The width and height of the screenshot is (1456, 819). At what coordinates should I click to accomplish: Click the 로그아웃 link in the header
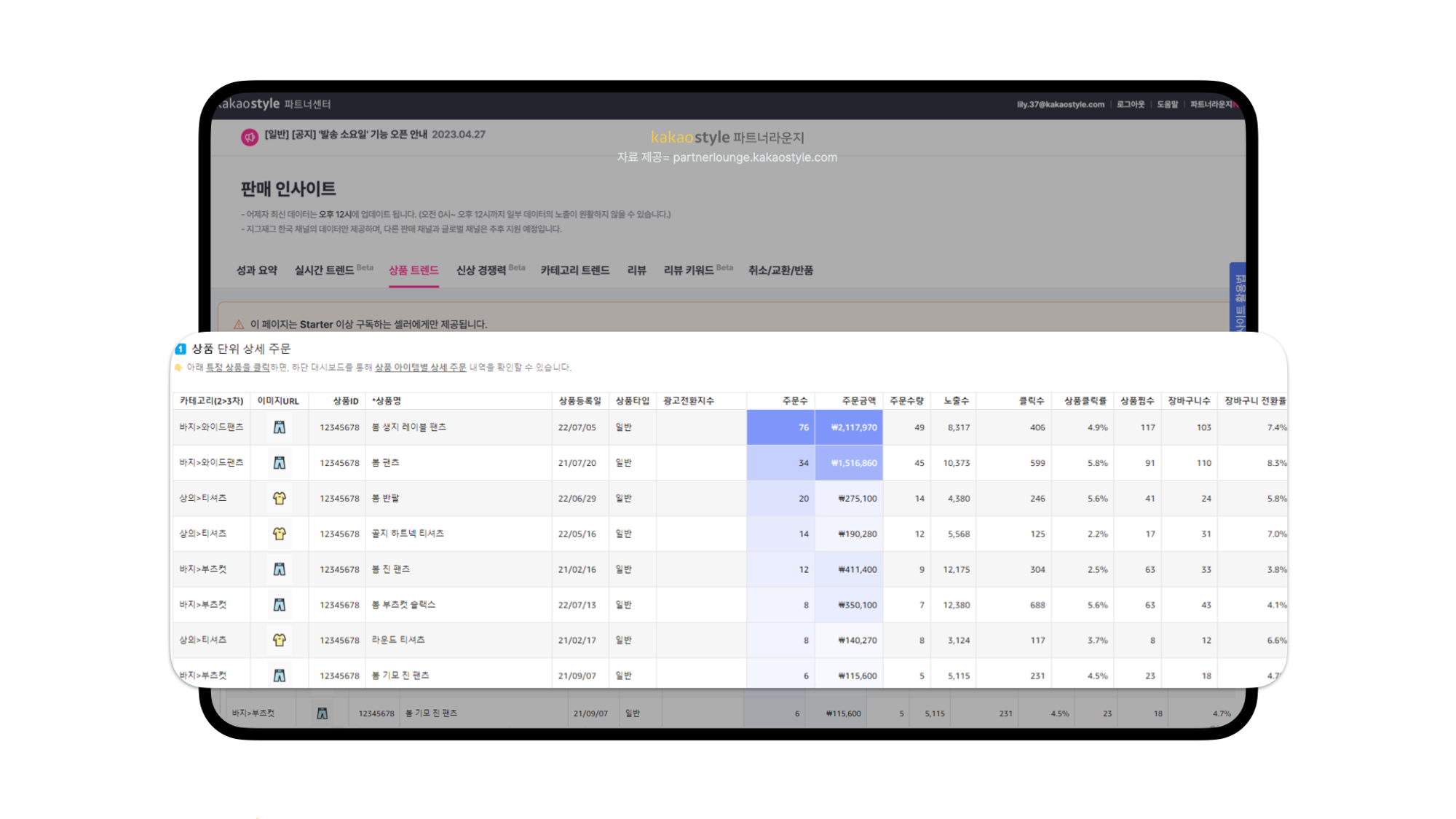1131,104
